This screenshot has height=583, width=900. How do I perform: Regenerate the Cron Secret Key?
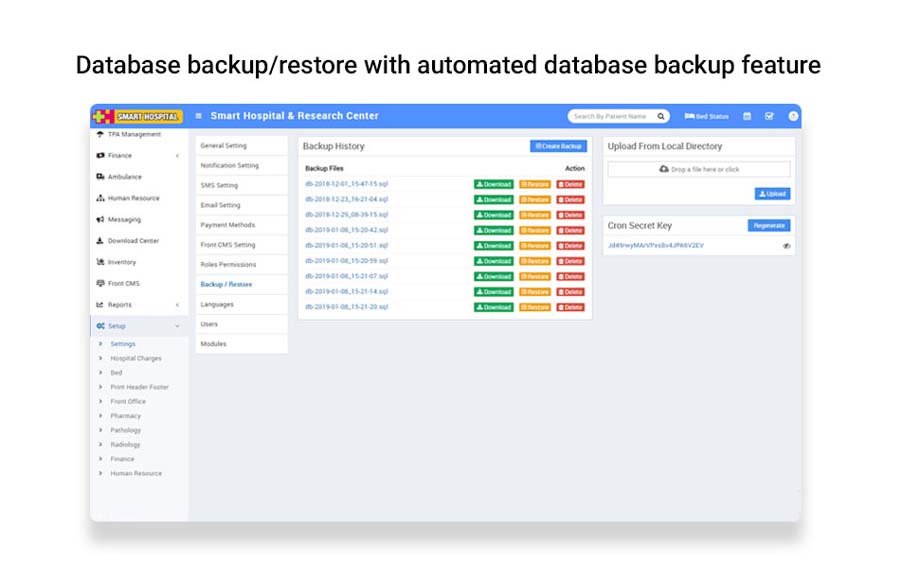click(x=769, y=226)
